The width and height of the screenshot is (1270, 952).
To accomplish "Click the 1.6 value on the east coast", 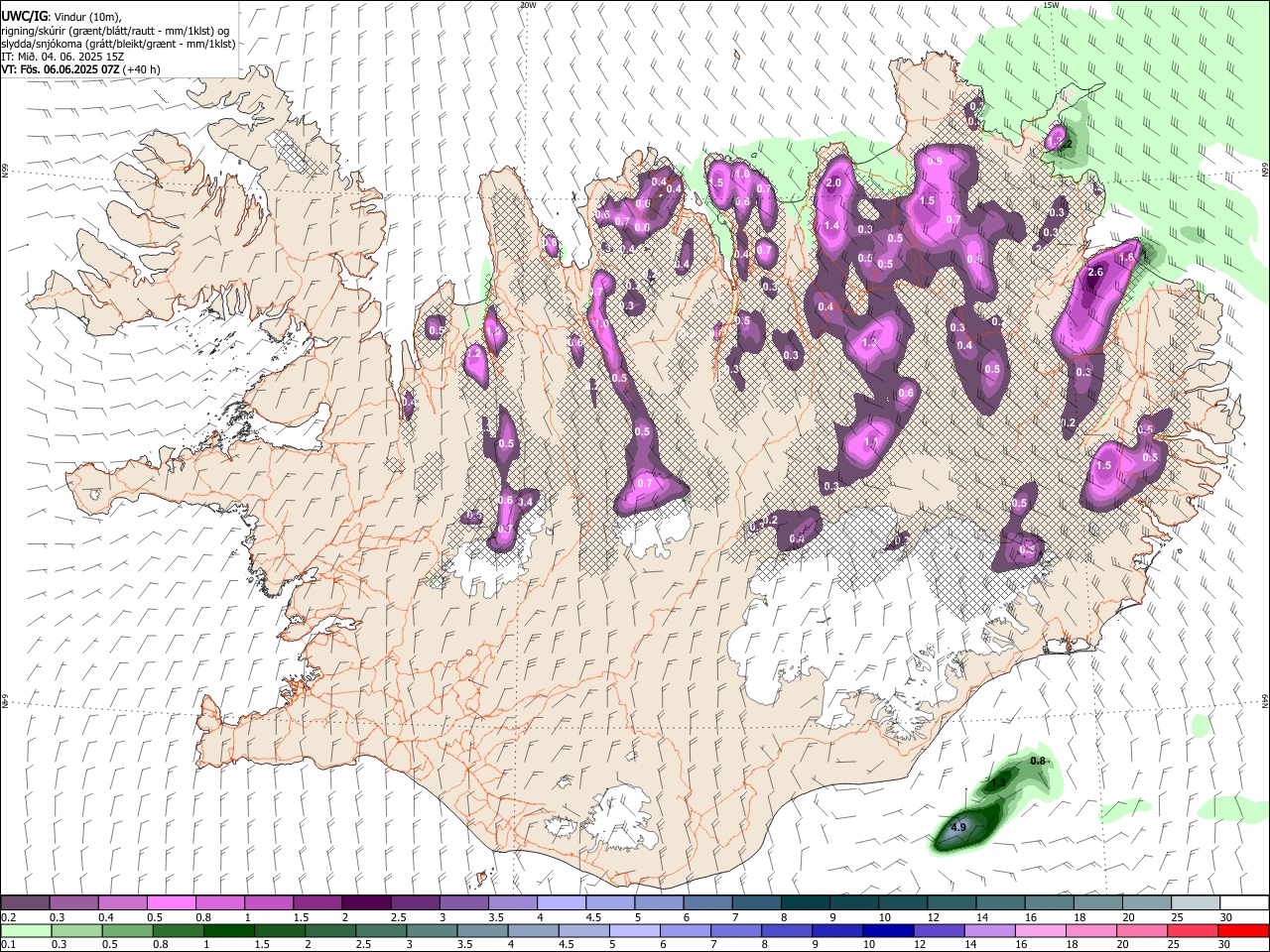I will [x=1127, y=258].
